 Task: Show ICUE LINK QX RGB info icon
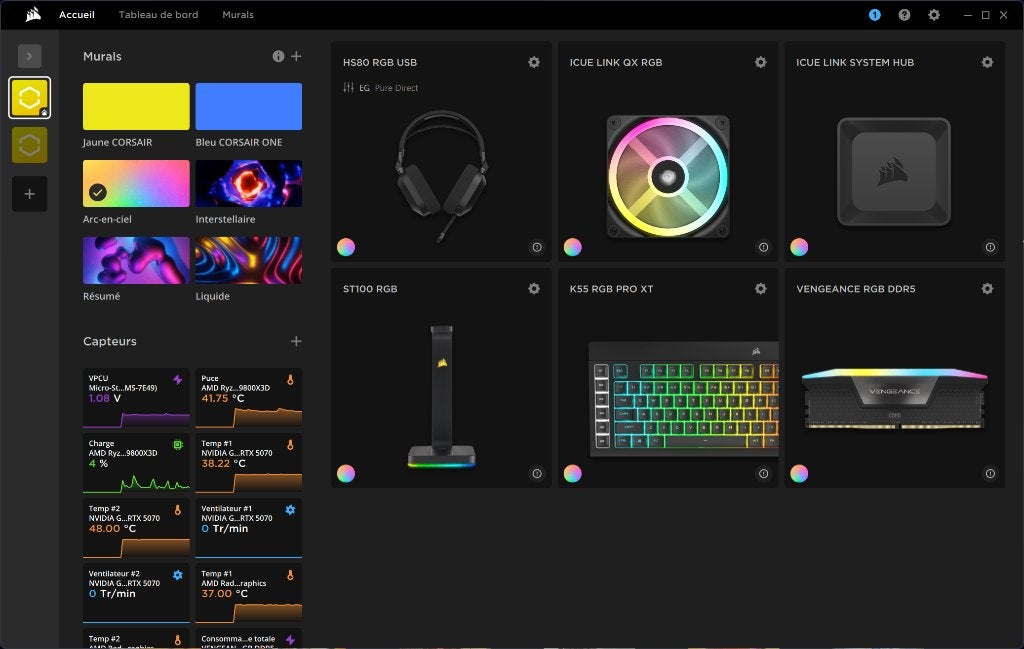763,247
